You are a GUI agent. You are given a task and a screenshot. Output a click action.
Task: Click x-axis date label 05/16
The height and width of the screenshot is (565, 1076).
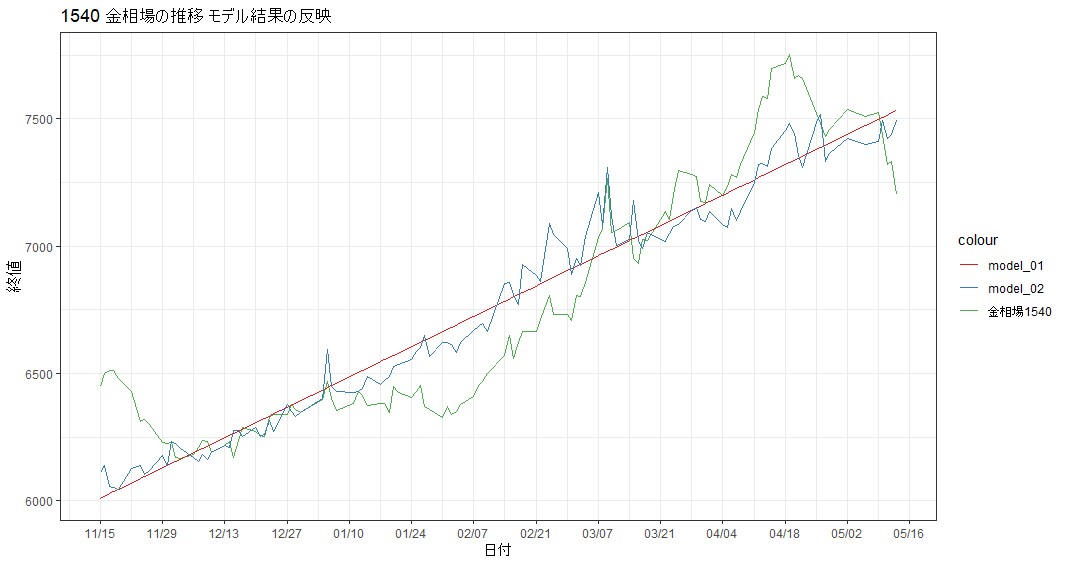(x=909, y=533)
